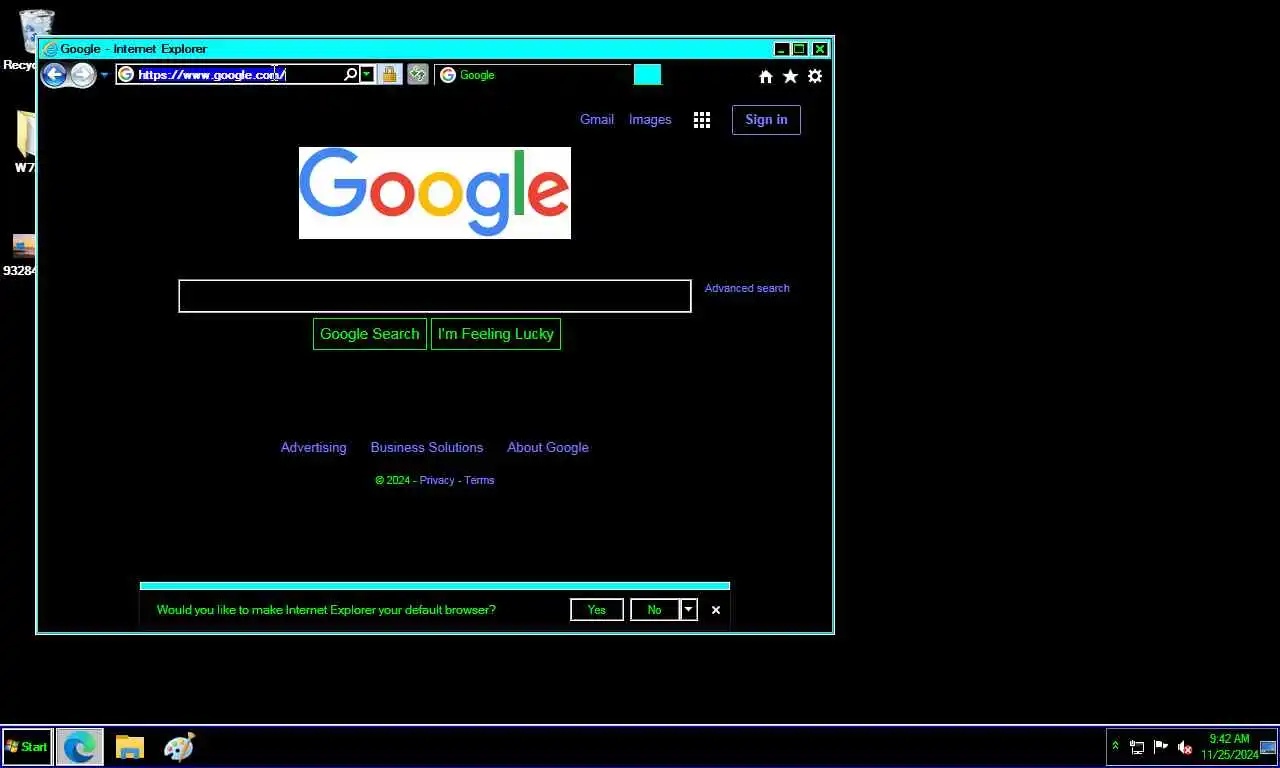Open the Tools gear icon
Image resolution: width=1280 pixels, height=768 pixels.
pyautogui.click(x=815, y=76)
